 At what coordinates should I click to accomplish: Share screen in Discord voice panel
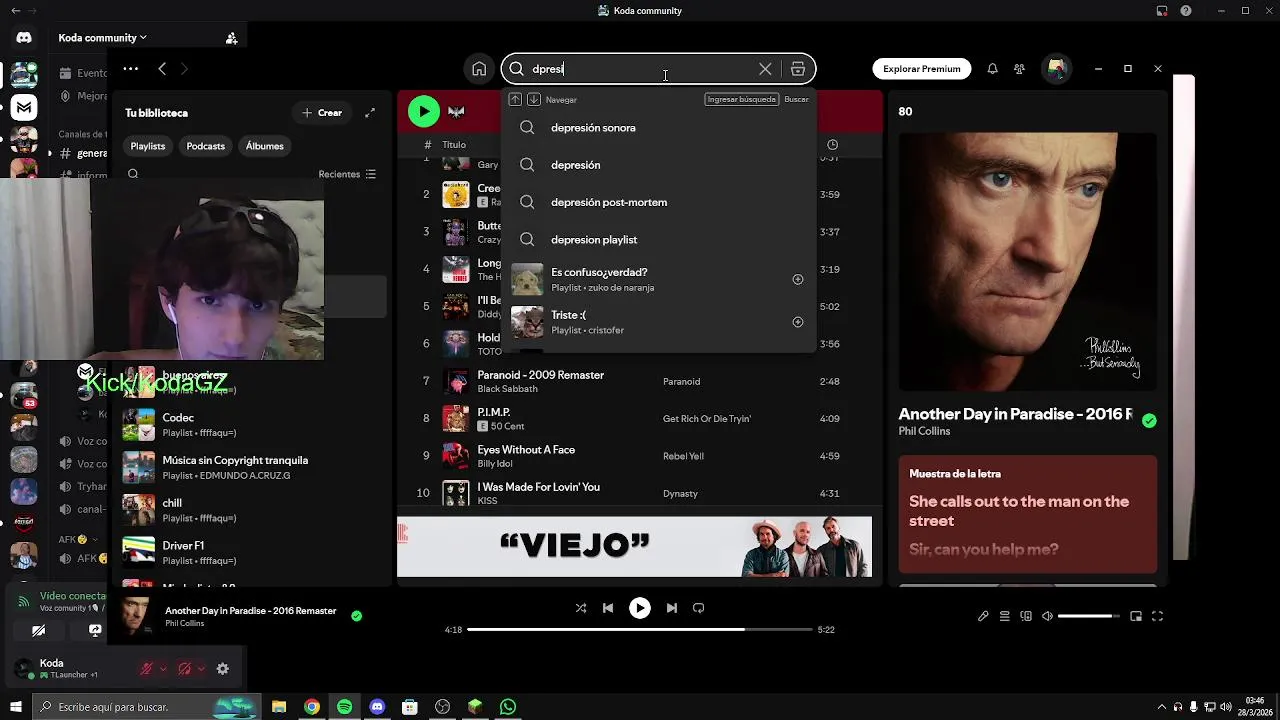[95, 631]
